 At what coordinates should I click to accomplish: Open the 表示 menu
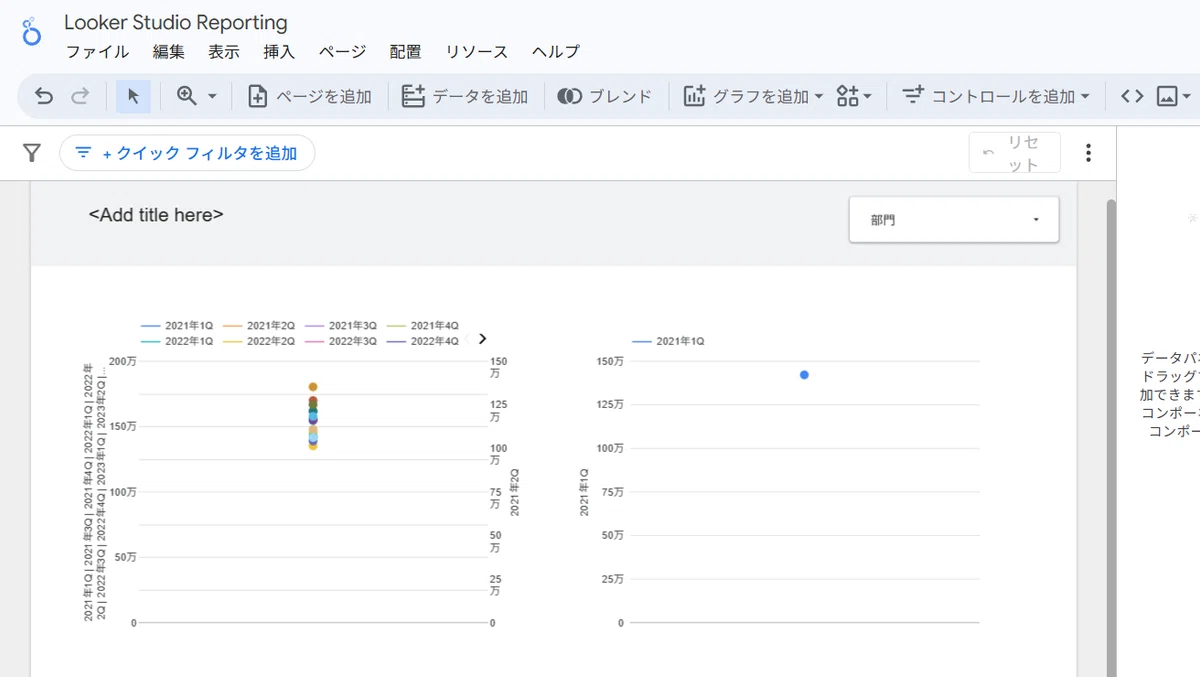[224, 52]
